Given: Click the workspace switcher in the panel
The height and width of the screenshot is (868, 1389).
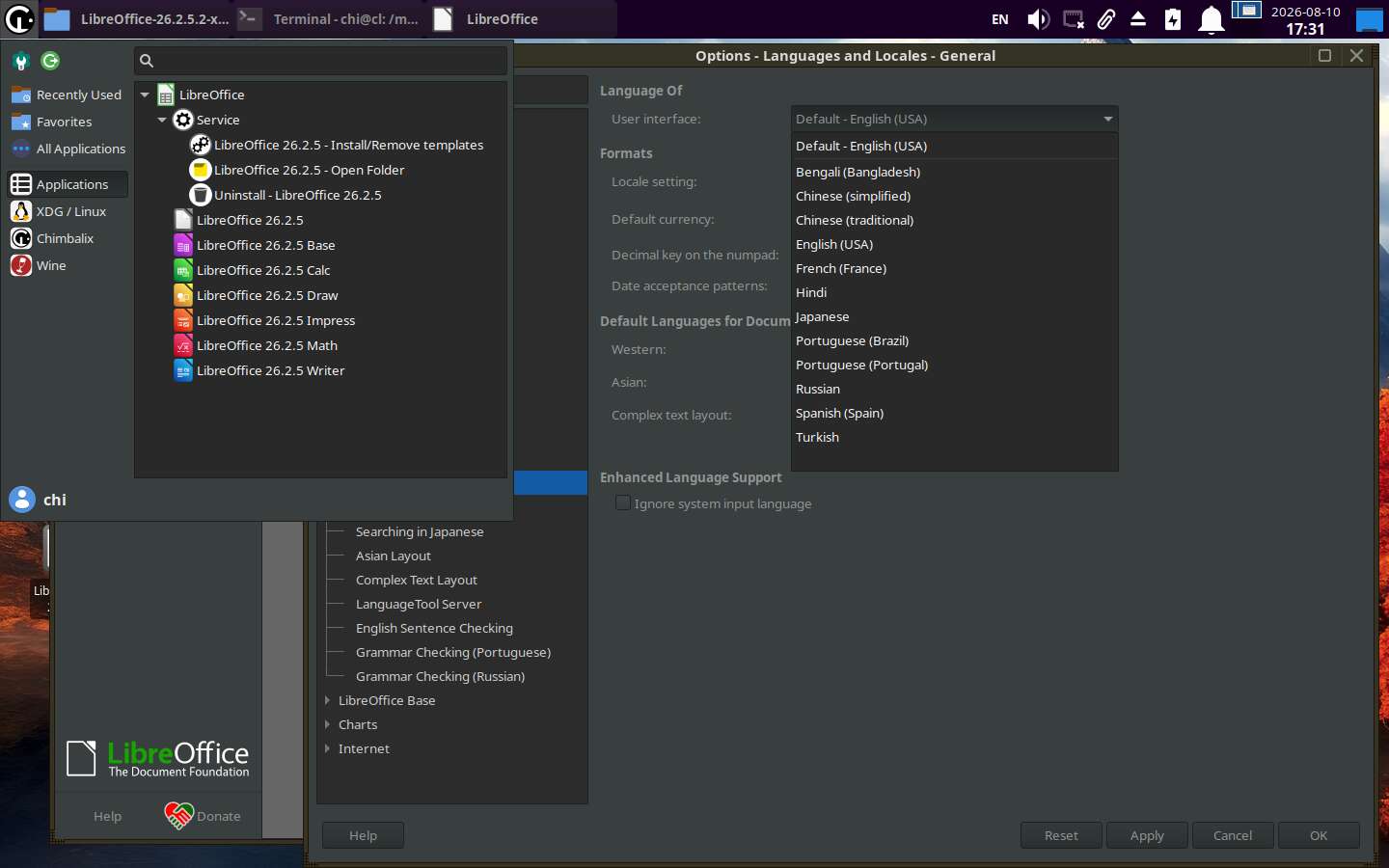Looking at the screenshot, I should coord(1246,11).
